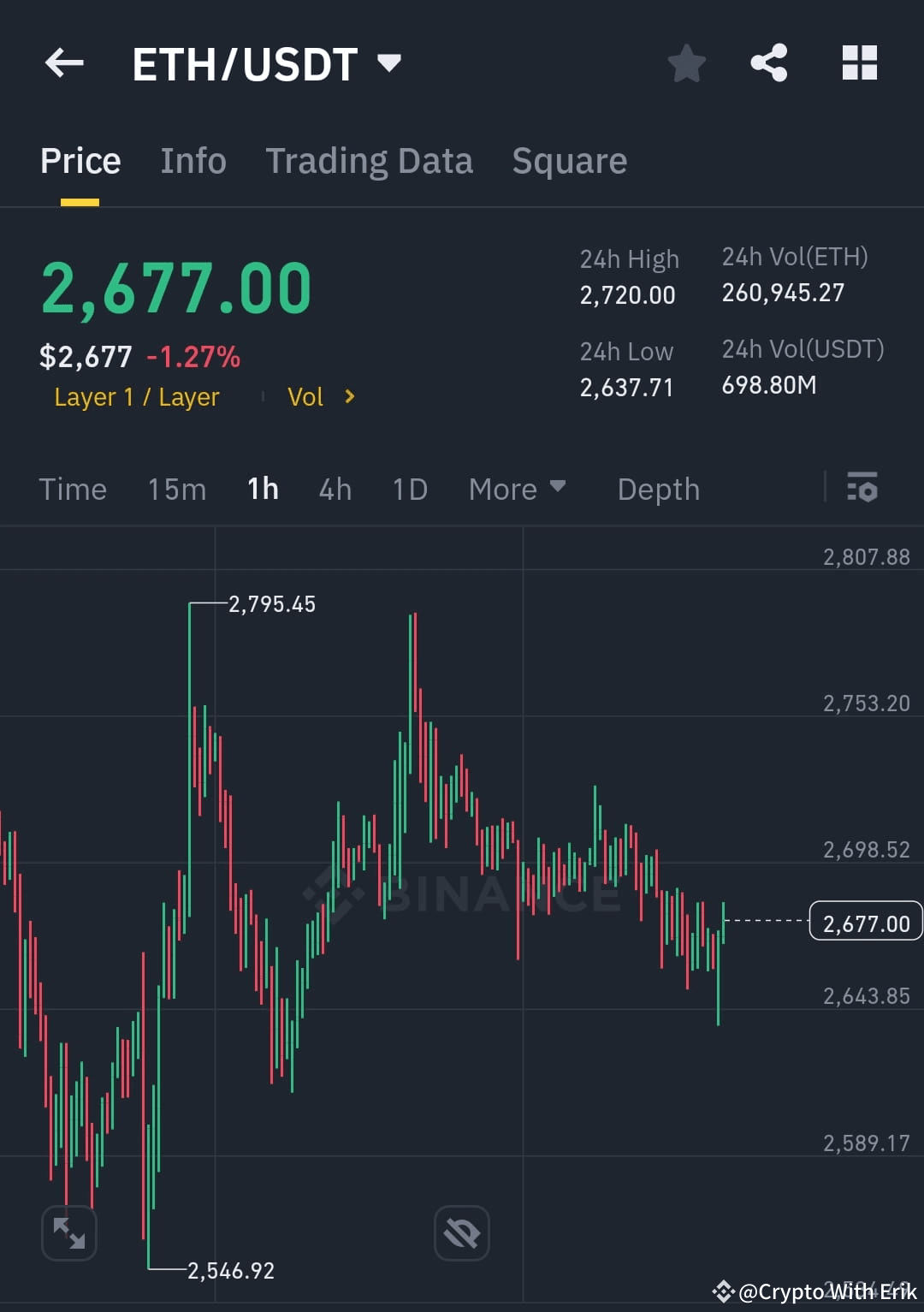Switch chart interval to 4h
The width and height of the screenshot is (924, 1312).
coord(335,489)
